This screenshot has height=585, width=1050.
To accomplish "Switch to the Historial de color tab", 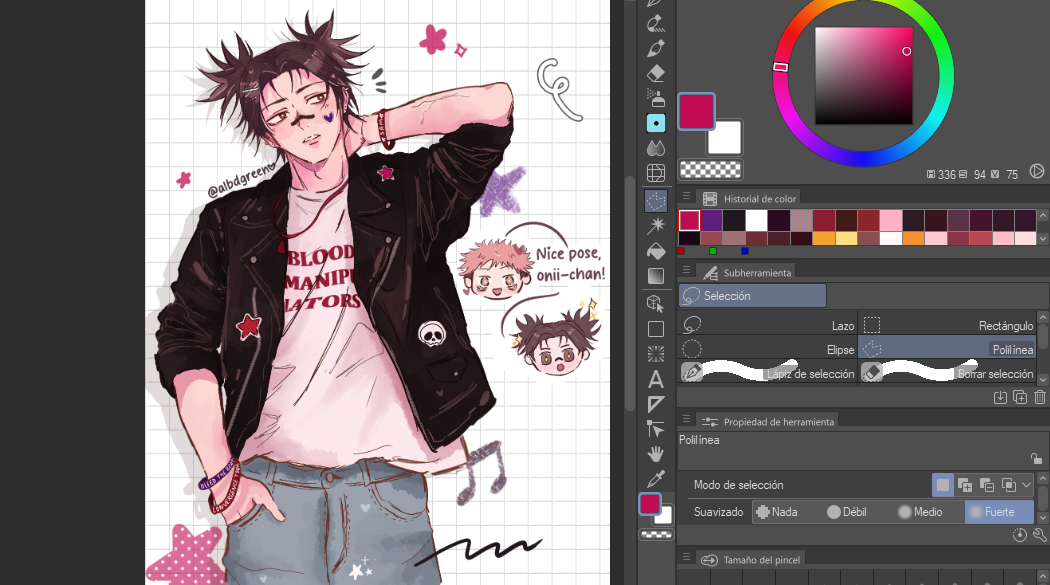I will 749,199.
